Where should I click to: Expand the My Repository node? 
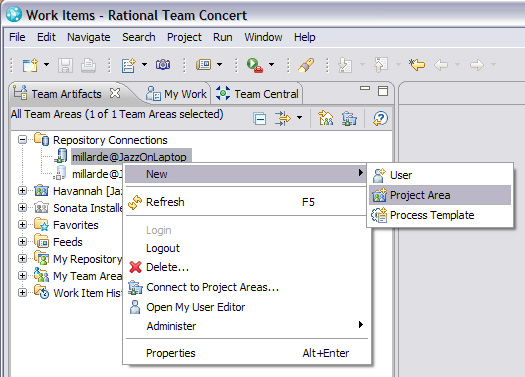point(22,258)
